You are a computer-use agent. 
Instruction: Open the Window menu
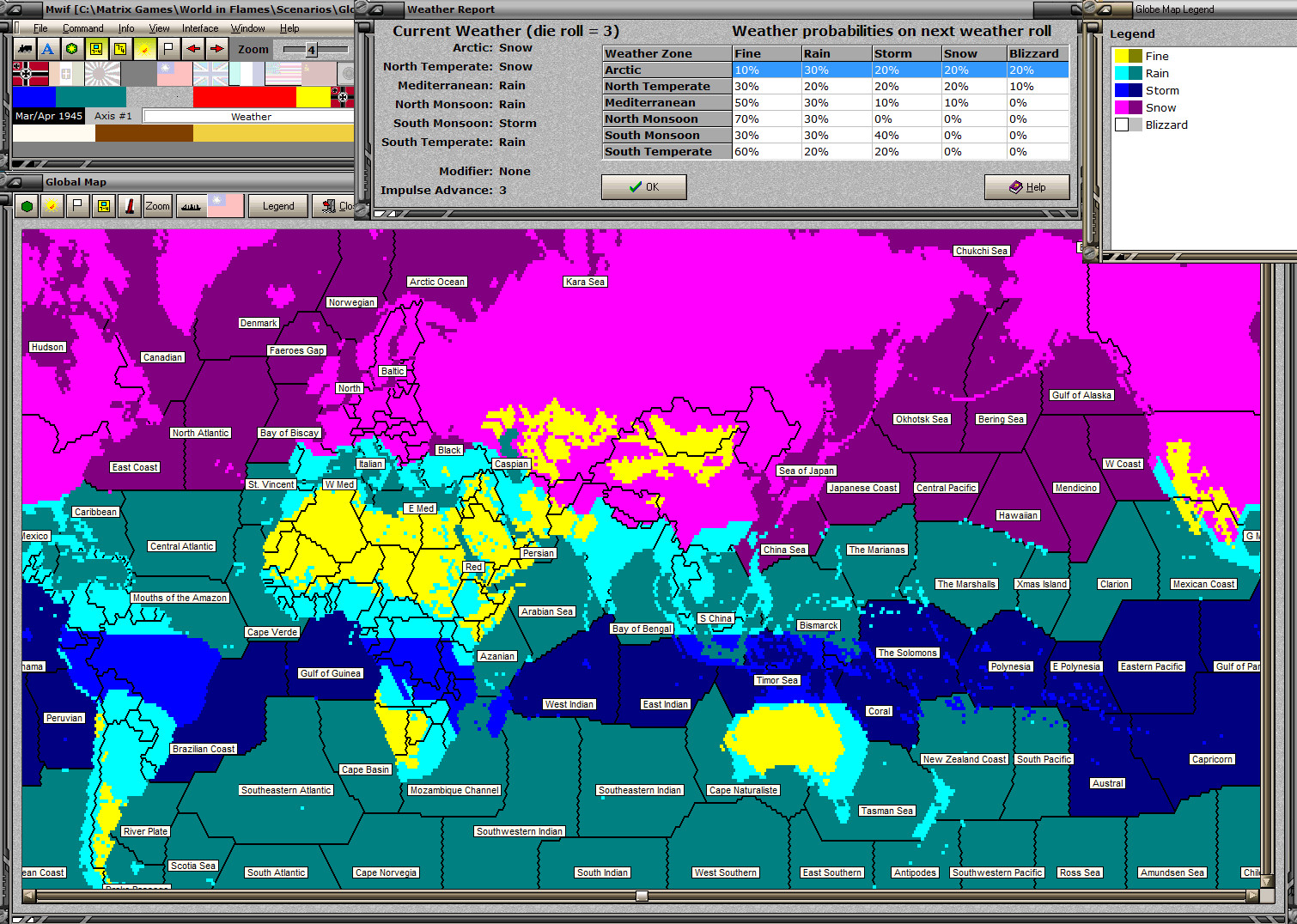[x=247, y=28]
